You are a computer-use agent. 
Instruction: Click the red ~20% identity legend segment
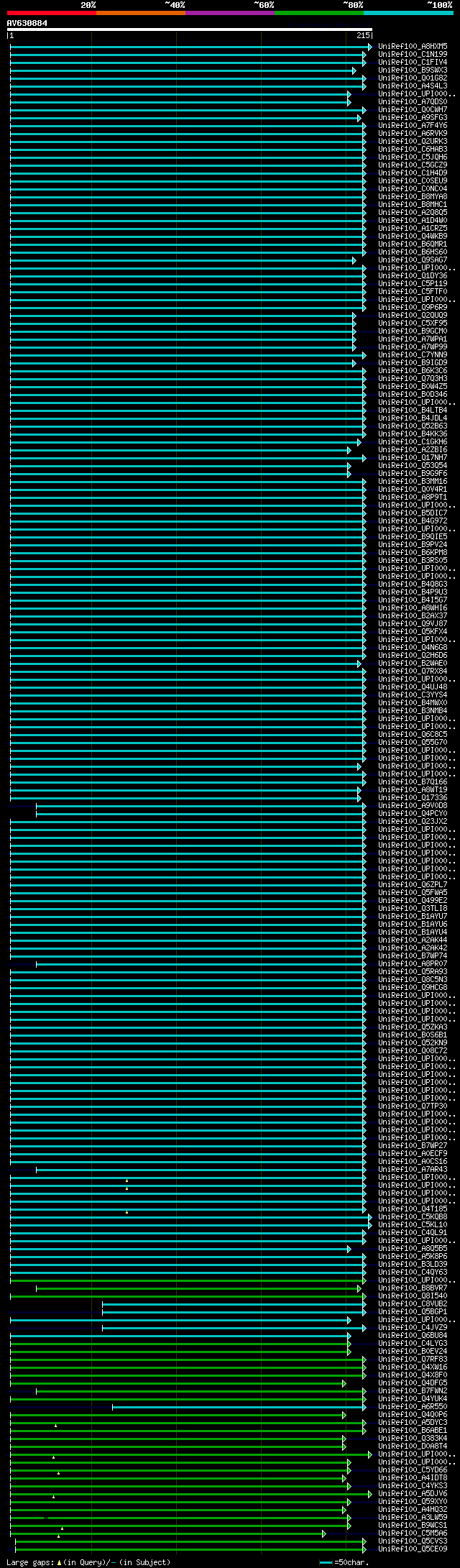click(x=51, y=13)
